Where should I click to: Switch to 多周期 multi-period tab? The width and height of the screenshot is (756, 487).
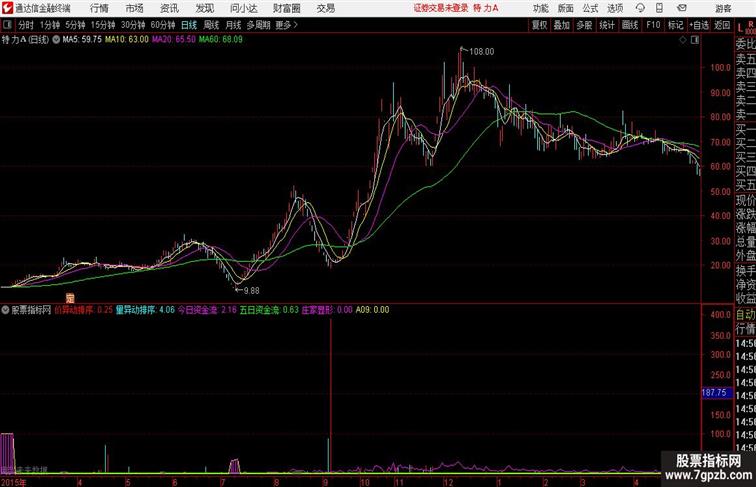[x=258, y=25]
